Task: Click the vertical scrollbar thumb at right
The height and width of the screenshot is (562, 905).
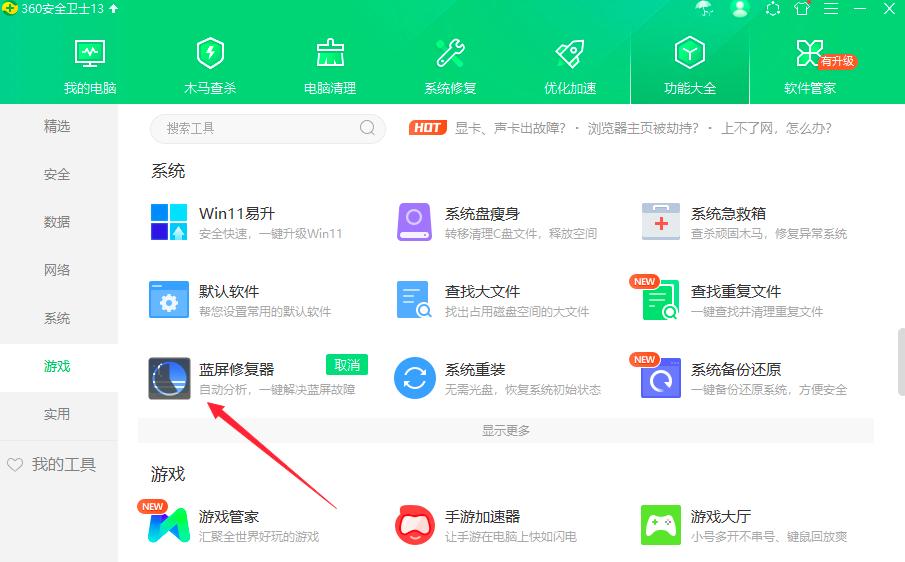Action: [901, 362]
